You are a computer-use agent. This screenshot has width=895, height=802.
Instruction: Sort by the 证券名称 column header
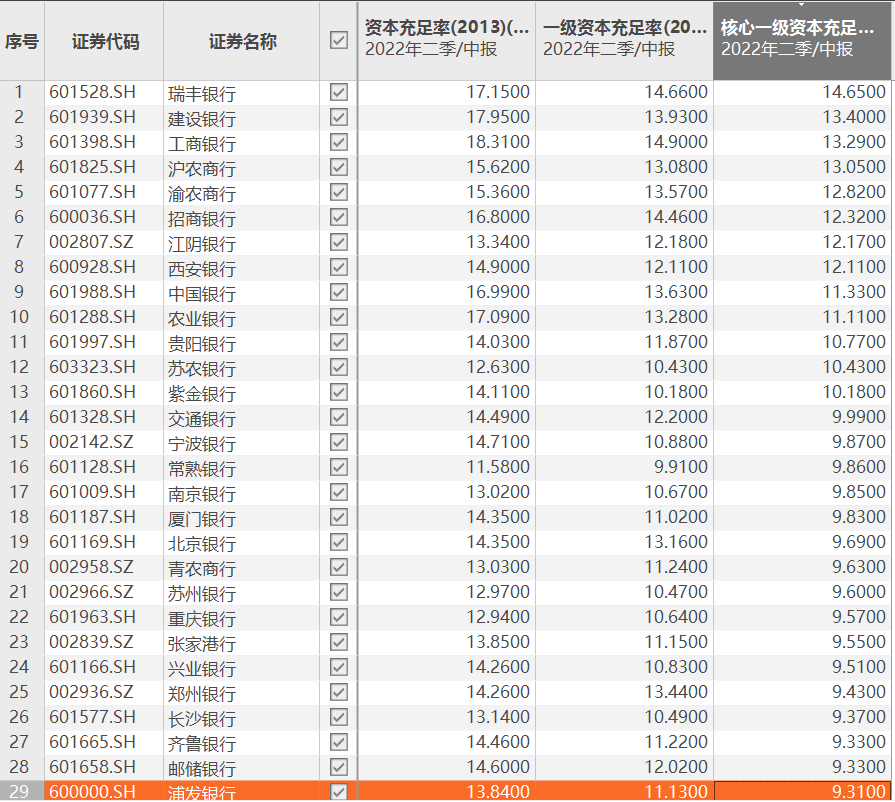[x=242, y=41]
